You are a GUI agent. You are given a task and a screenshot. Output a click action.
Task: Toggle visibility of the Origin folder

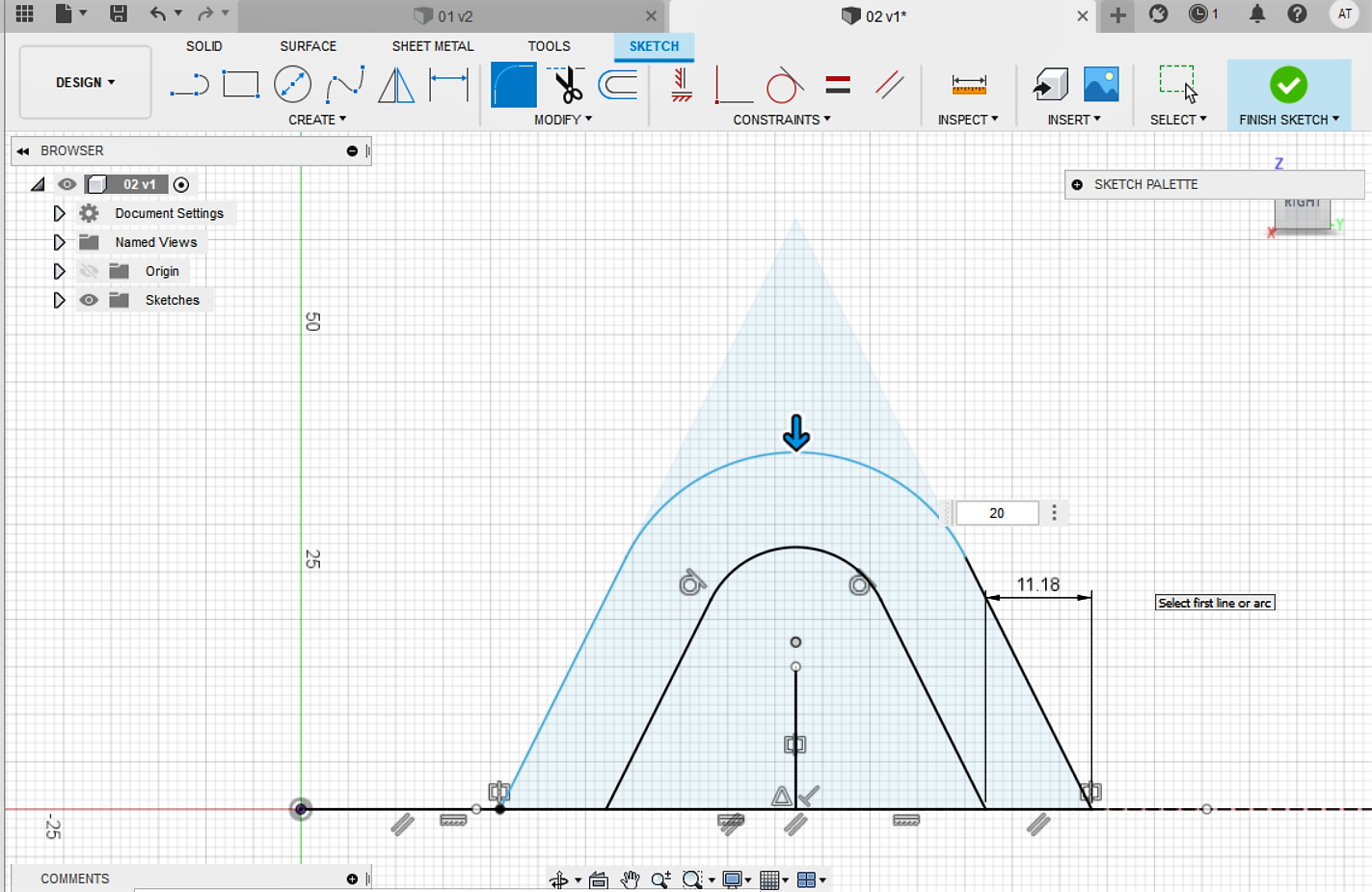tap(89, 271)
